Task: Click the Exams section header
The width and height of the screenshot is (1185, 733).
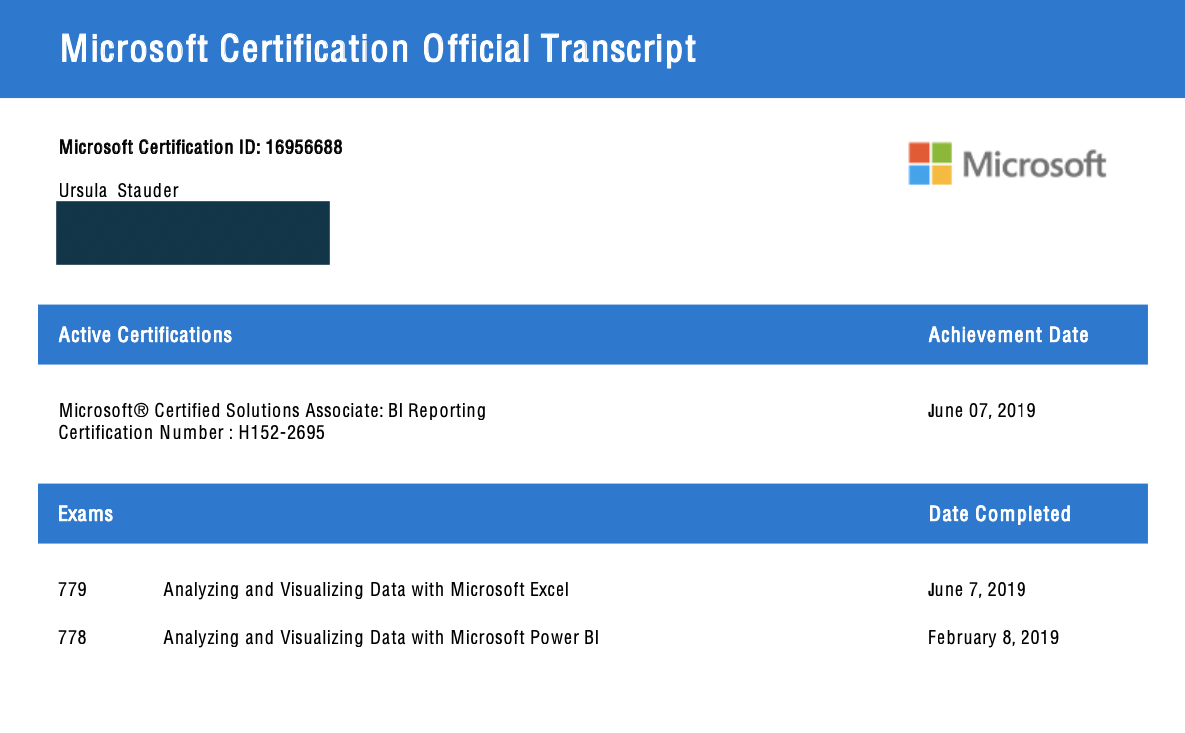Action: click(86, 514)
